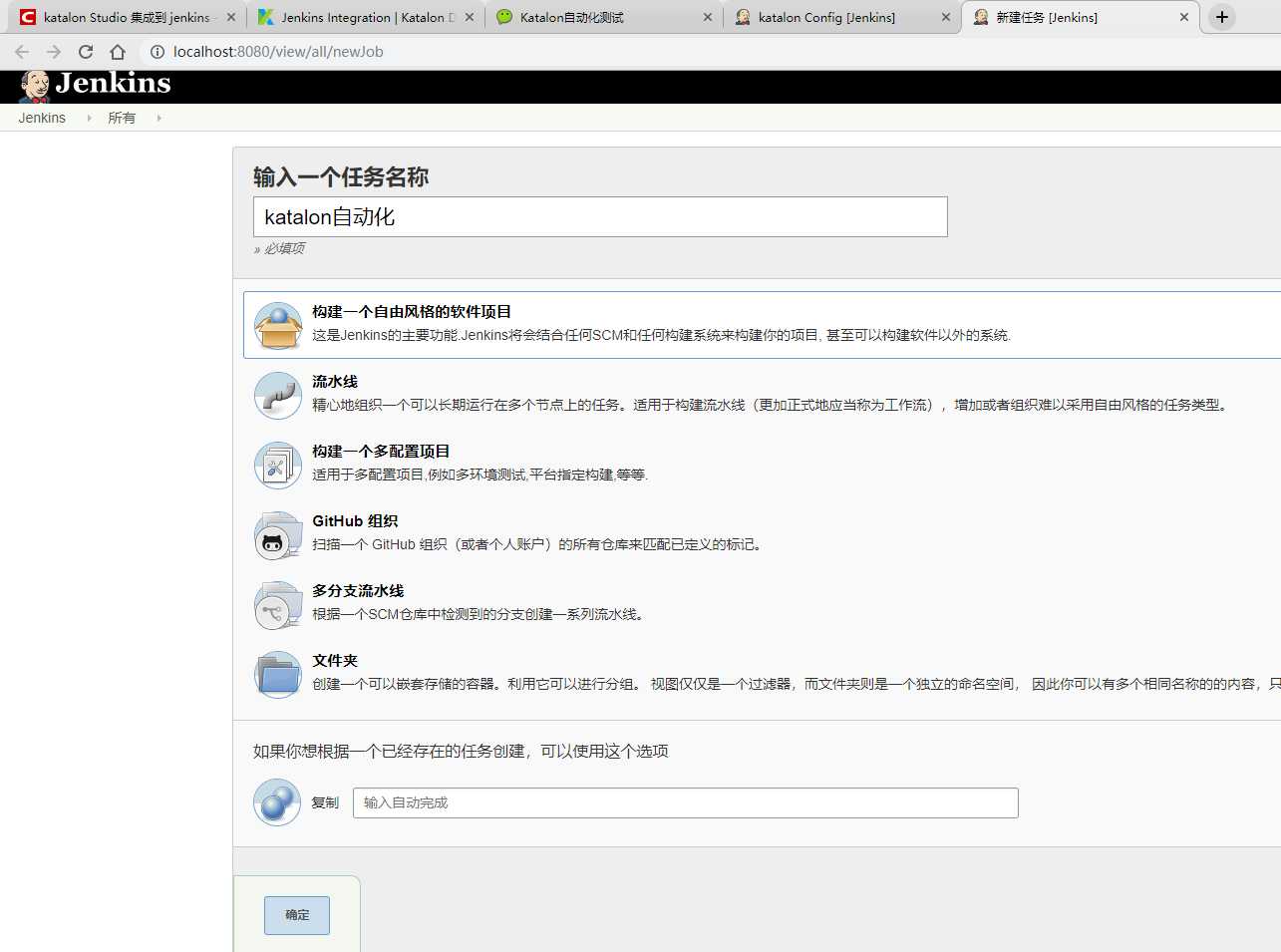Click the 所有 breadcrumb link

click(122, 118)
